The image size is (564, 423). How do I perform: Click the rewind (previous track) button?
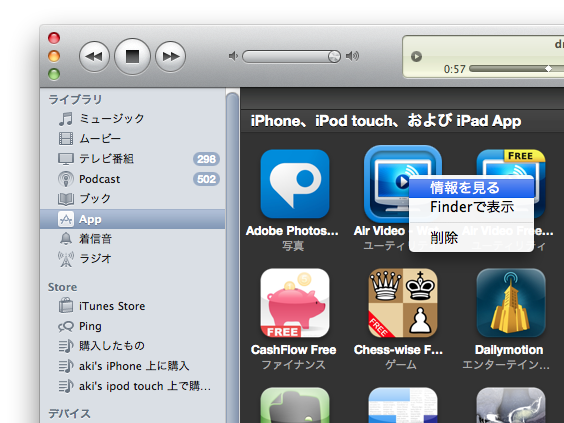94,56
